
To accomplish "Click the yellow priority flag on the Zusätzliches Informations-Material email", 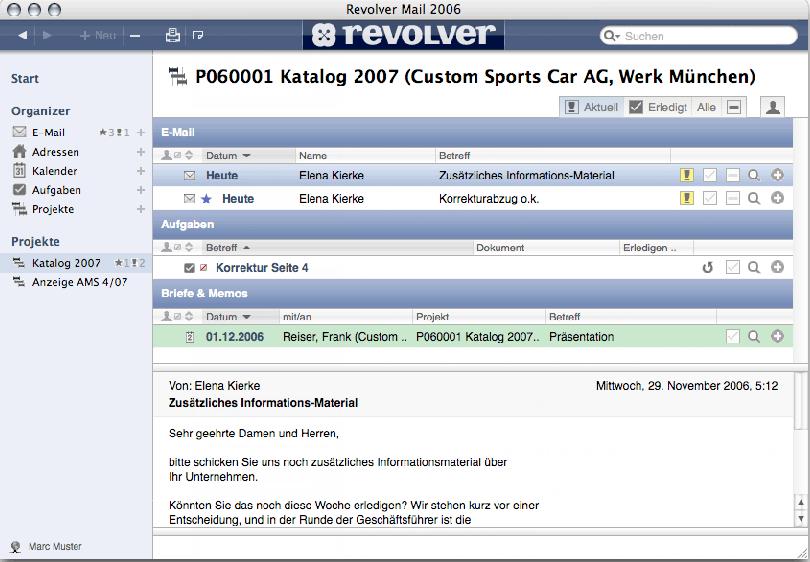I will 687,175.
